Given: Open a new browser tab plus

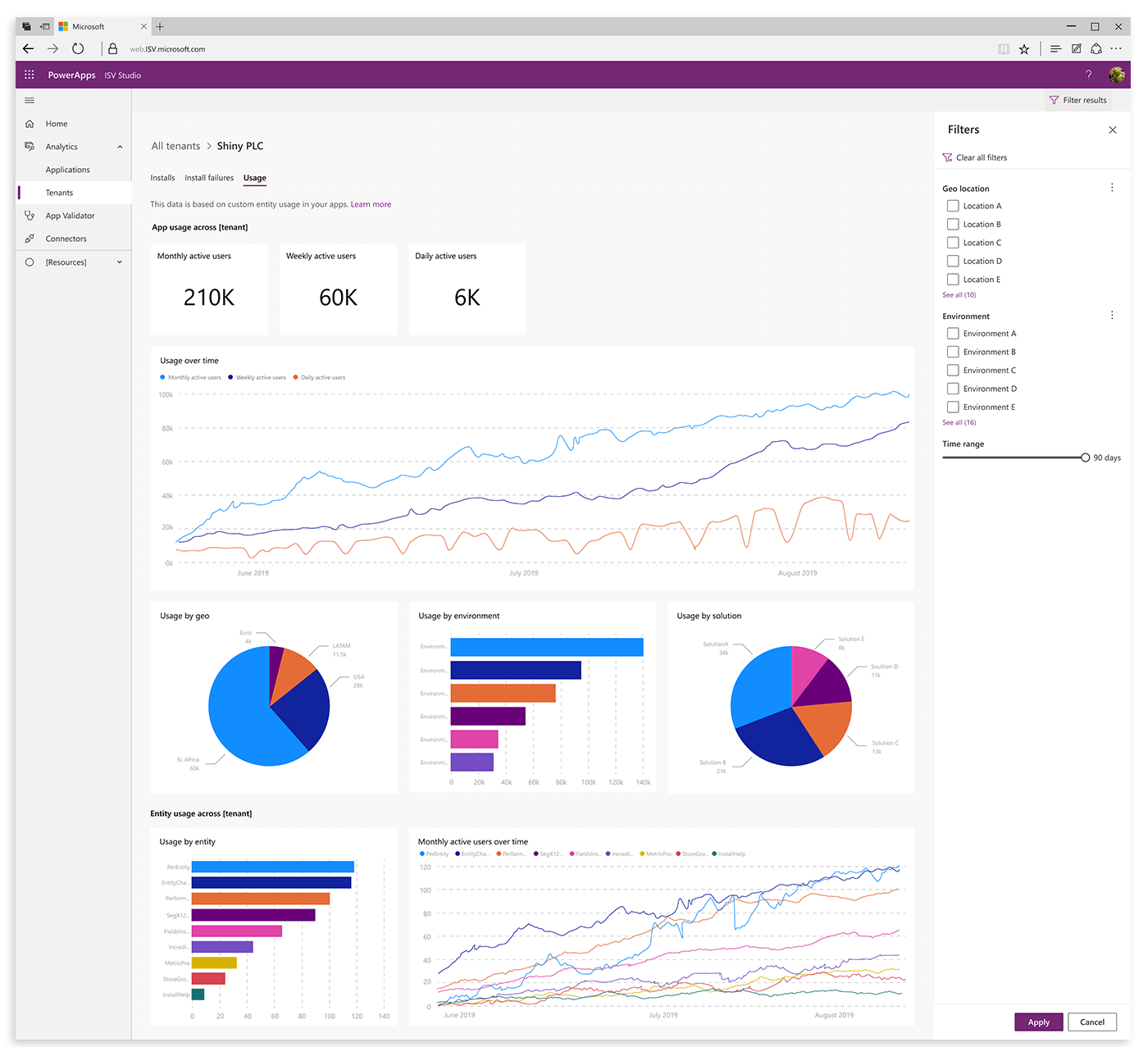Looking at the screenshot, I should pos(160,26).
